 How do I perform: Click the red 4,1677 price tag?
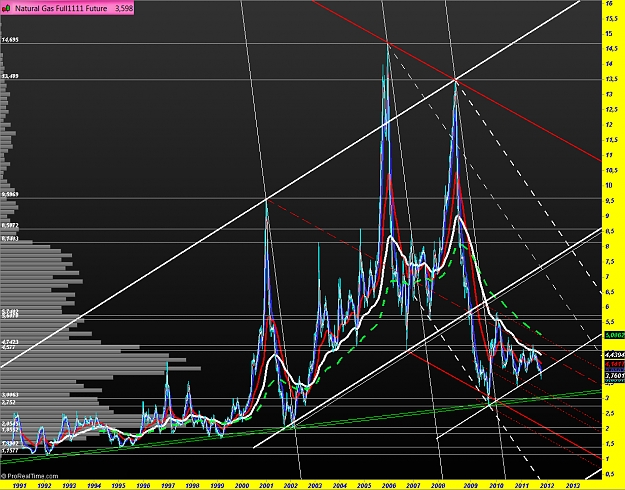[614, 364]
